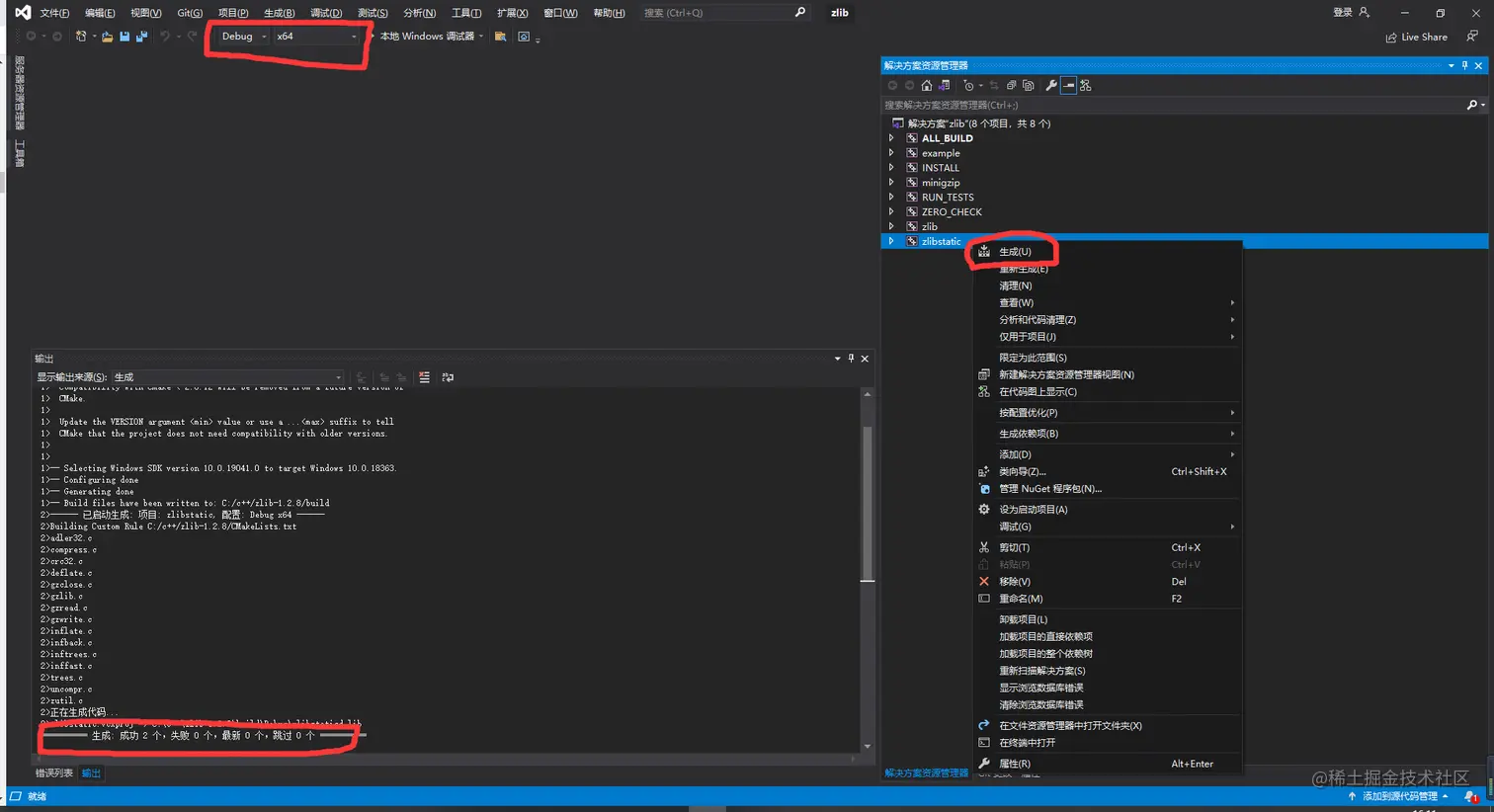
Task: Click the Home icon in Solution Explorer
Action: (x=926, y=86)
